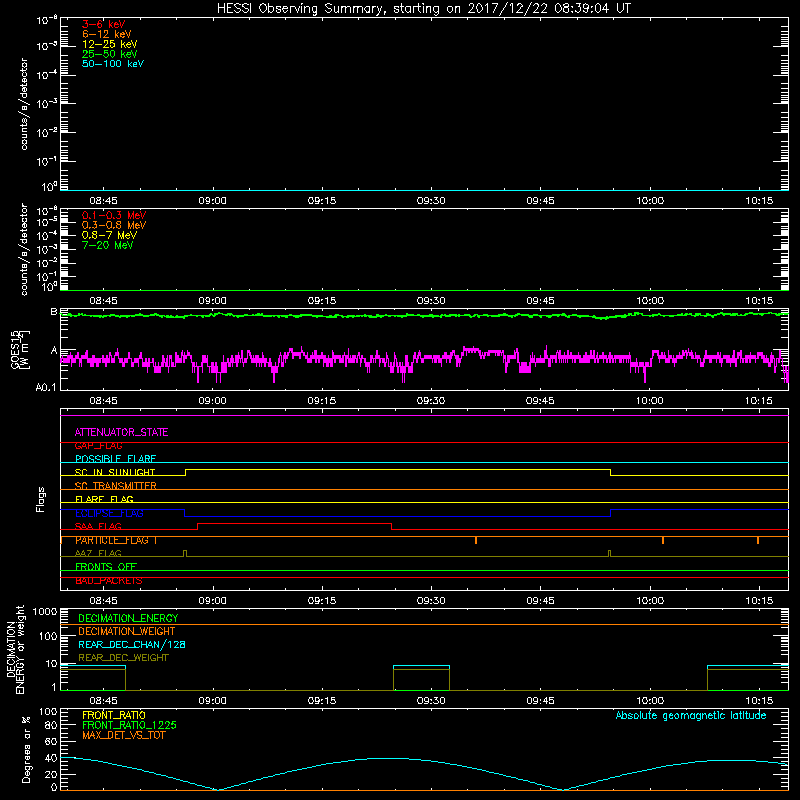Pick the SAA_FLAG label
Image resolution: width=800 pixels, height=800 pixels.
98,526
